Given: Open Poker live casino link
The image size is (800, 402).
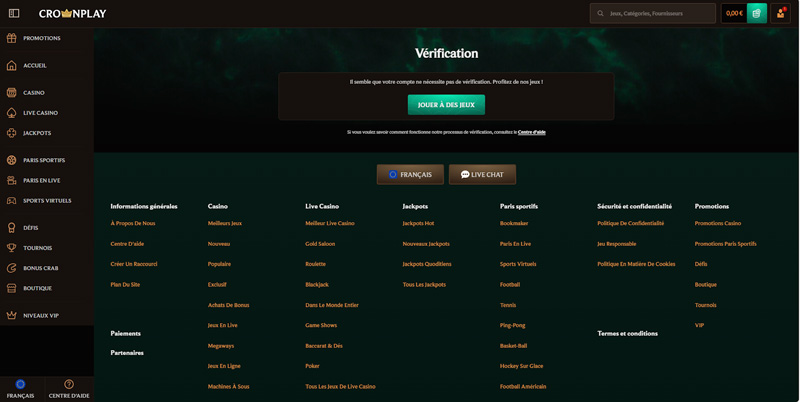Looking at the screenshot, I should click(x=312, y=366).
